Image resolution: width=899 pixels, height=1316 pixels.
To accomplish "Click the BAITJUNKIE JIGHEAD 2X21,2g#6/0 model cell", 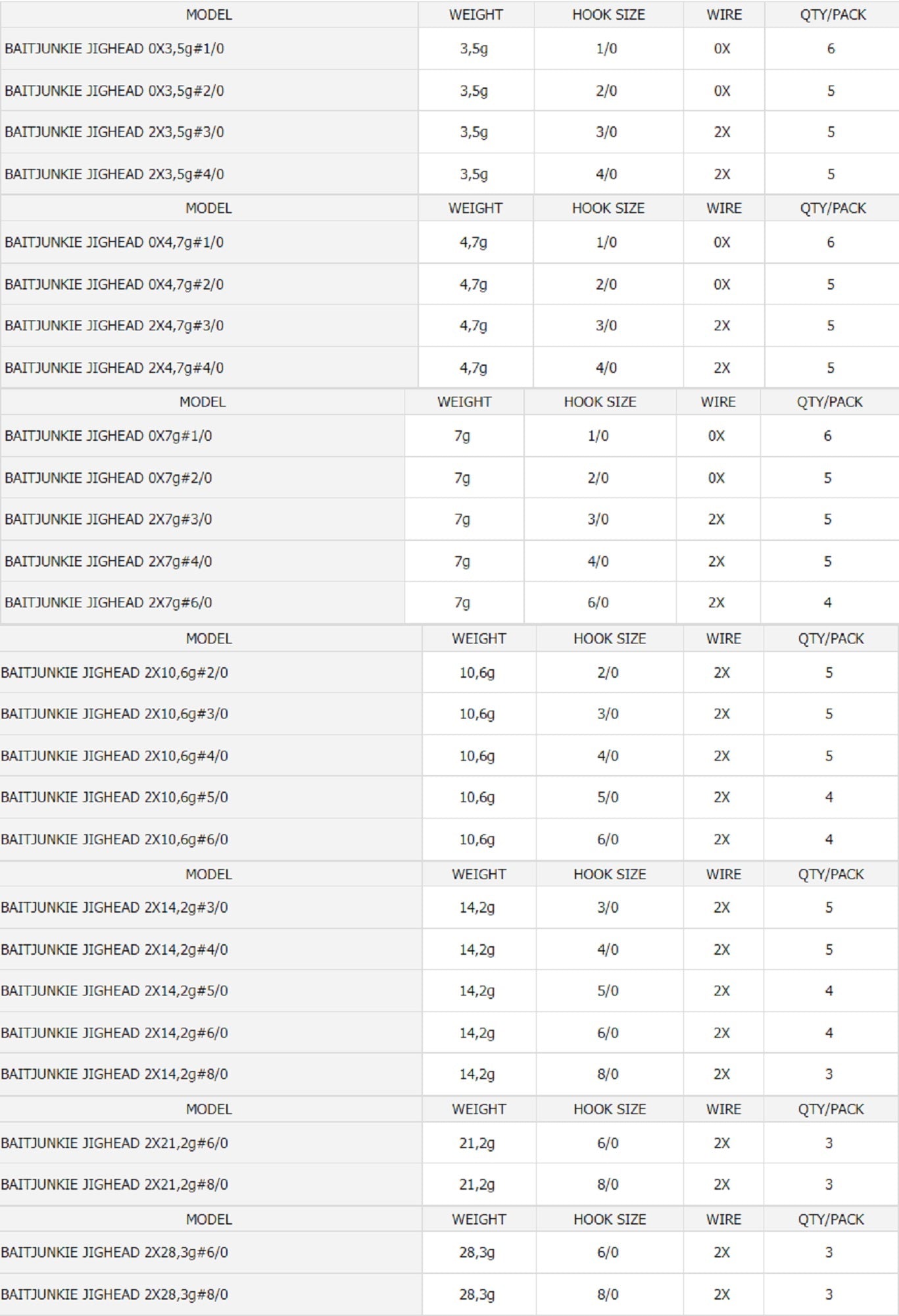I will [114, 1144].
